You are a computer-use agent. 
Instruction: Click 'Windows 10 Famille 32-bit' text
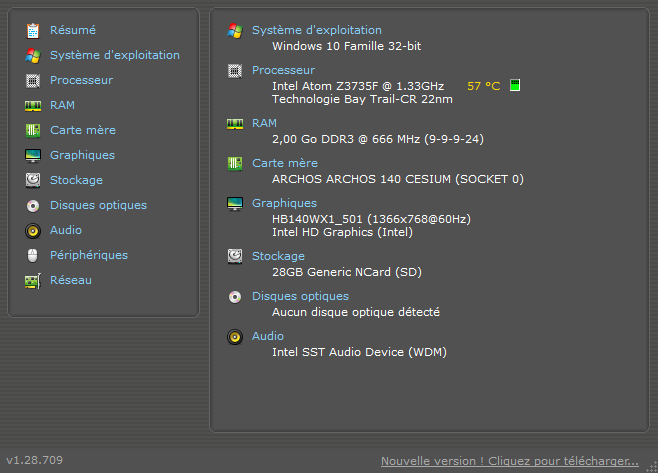(x=346, y=46)
